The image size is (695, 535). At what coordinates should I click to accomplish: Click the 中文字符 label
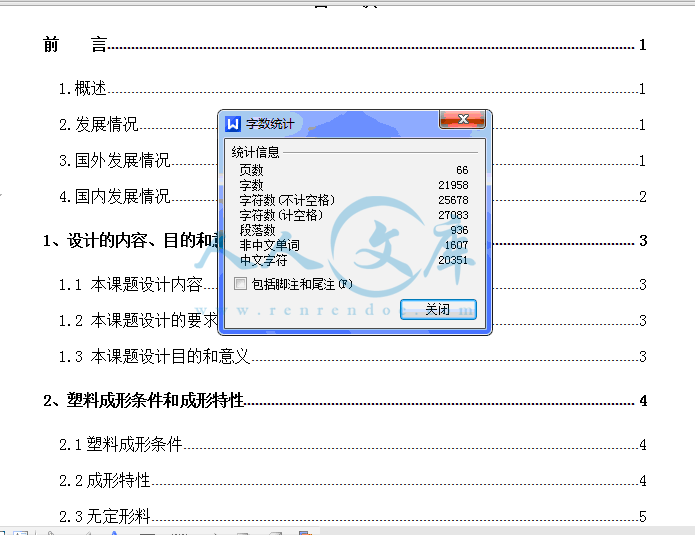click(x=263, y=260)
